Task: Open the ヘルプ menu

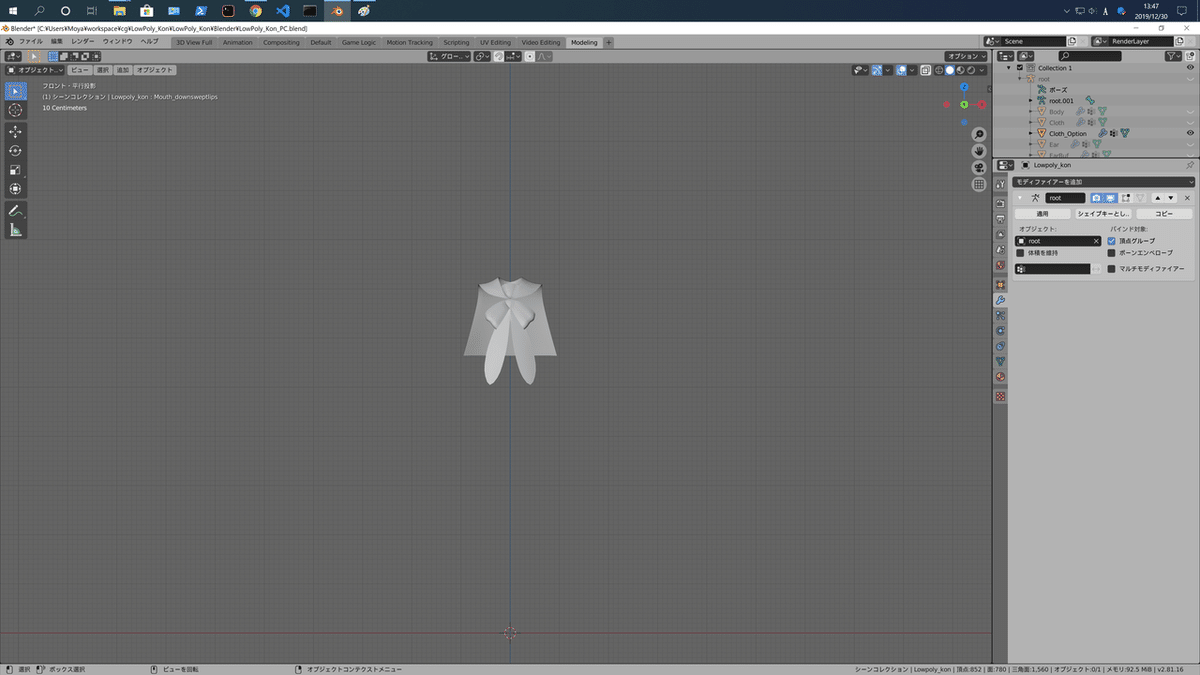Action: point(149,42)
